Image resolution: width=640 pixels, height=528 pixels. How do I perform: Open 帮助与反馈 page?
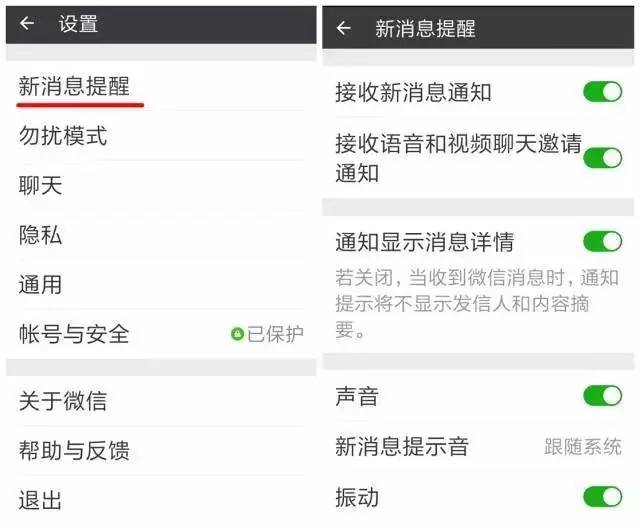[161, 450]
